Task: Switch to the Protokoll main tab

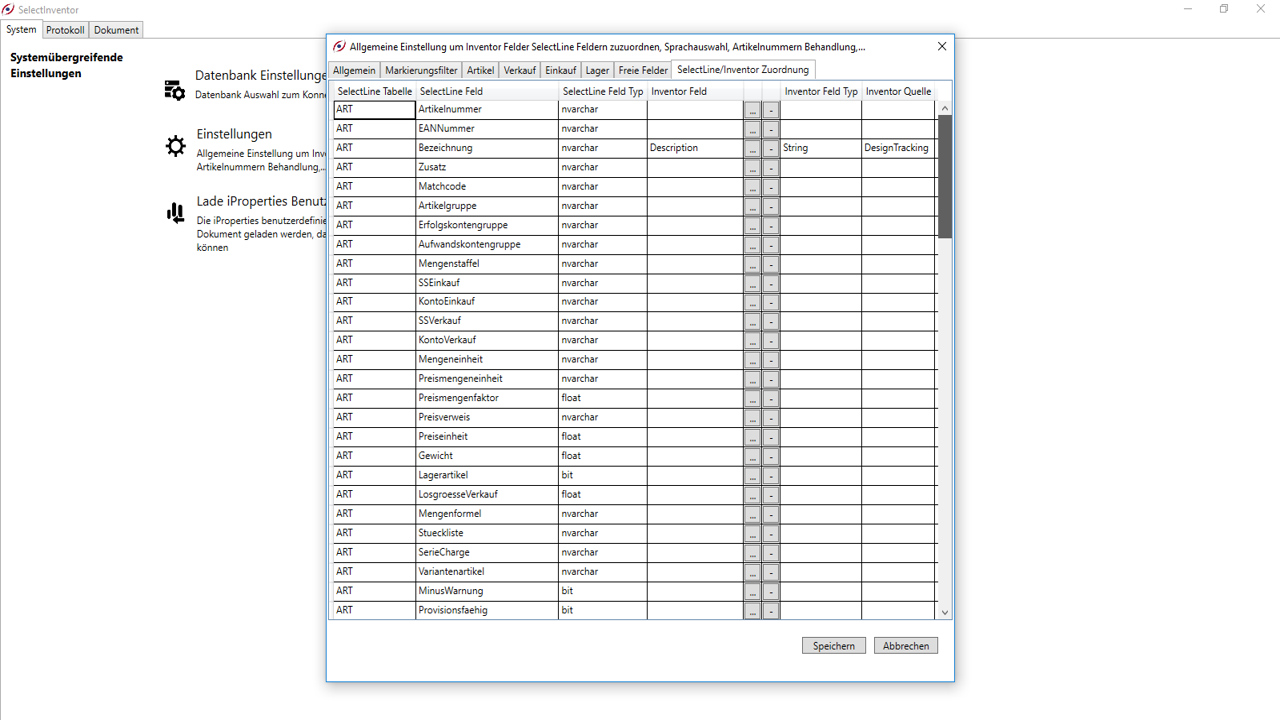Action: click(65, 30)
